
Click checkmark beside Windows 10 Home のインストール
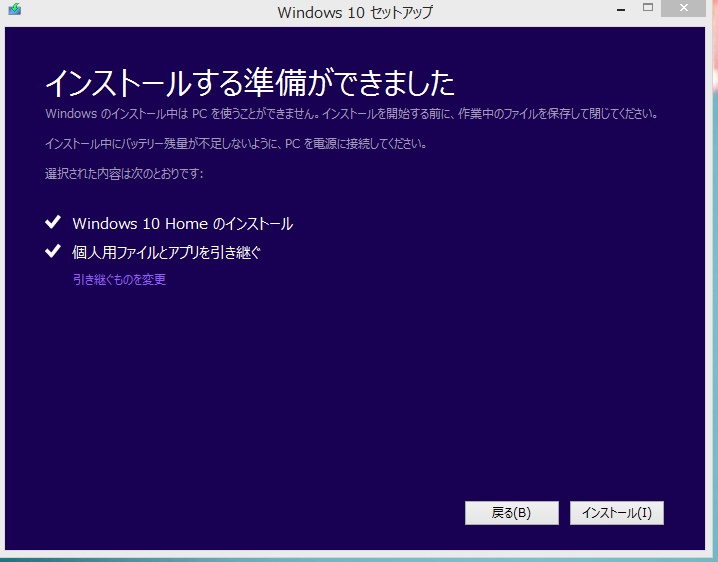53,222
